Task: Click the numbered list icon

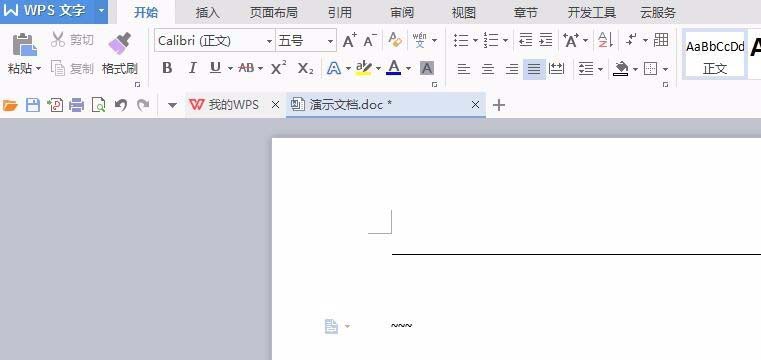Action: [491, 40]
